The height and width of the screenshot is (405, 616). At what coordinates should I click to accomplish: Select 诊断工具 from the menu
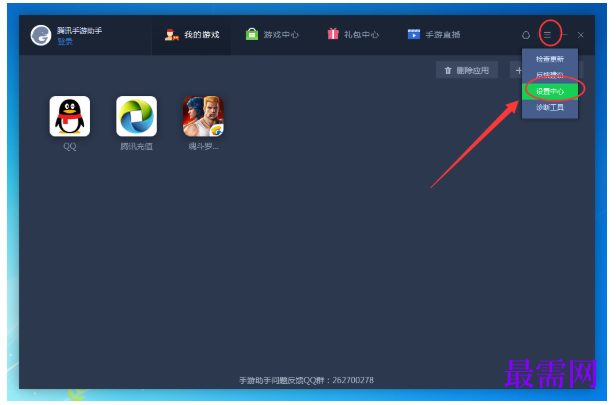(x=550, y=108)
